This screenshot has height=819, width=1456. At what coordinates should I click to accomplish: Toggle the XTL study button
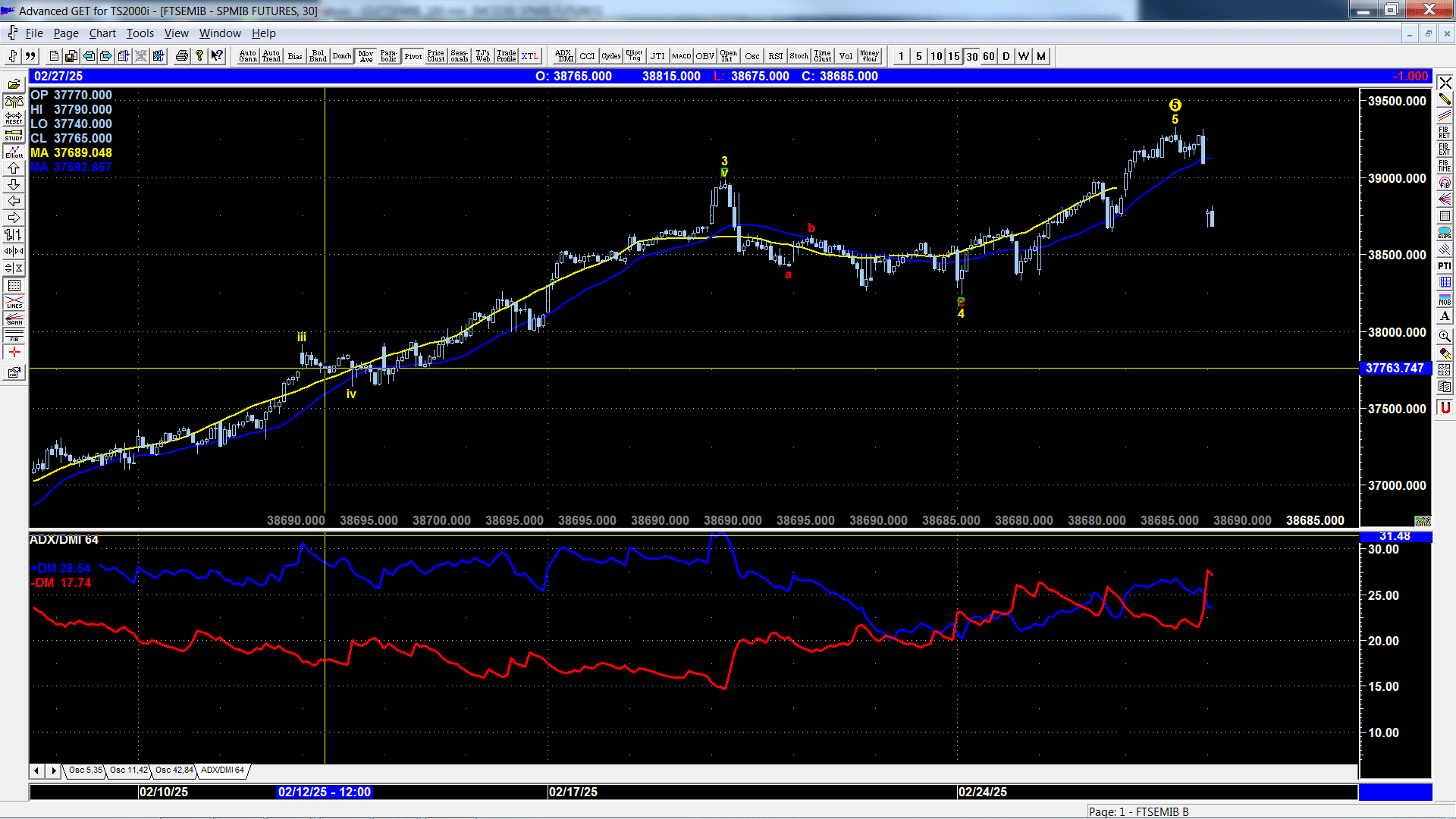530,56
